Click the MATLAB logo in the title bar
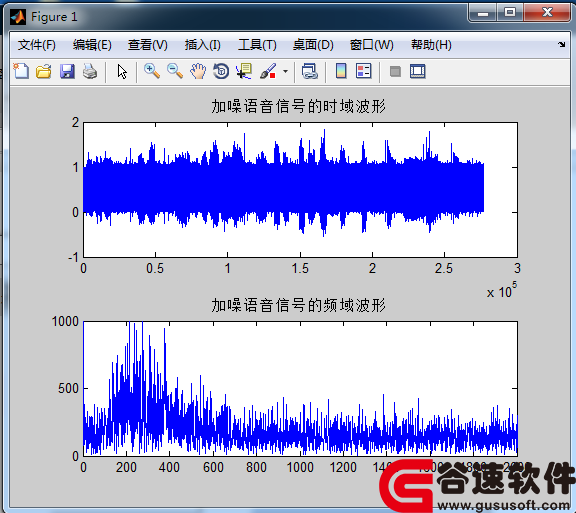576x513 pixels. point(18,17)
